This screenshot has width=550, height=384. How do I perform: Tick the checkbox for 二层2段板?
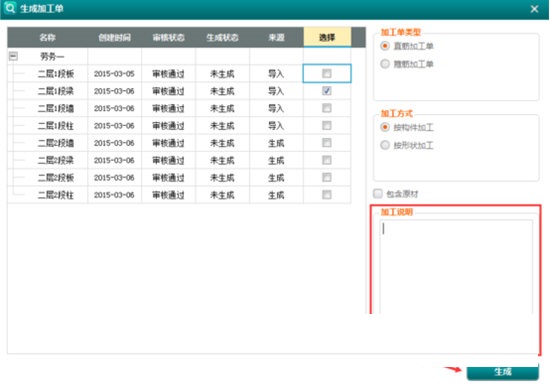[x=327, y=177]
